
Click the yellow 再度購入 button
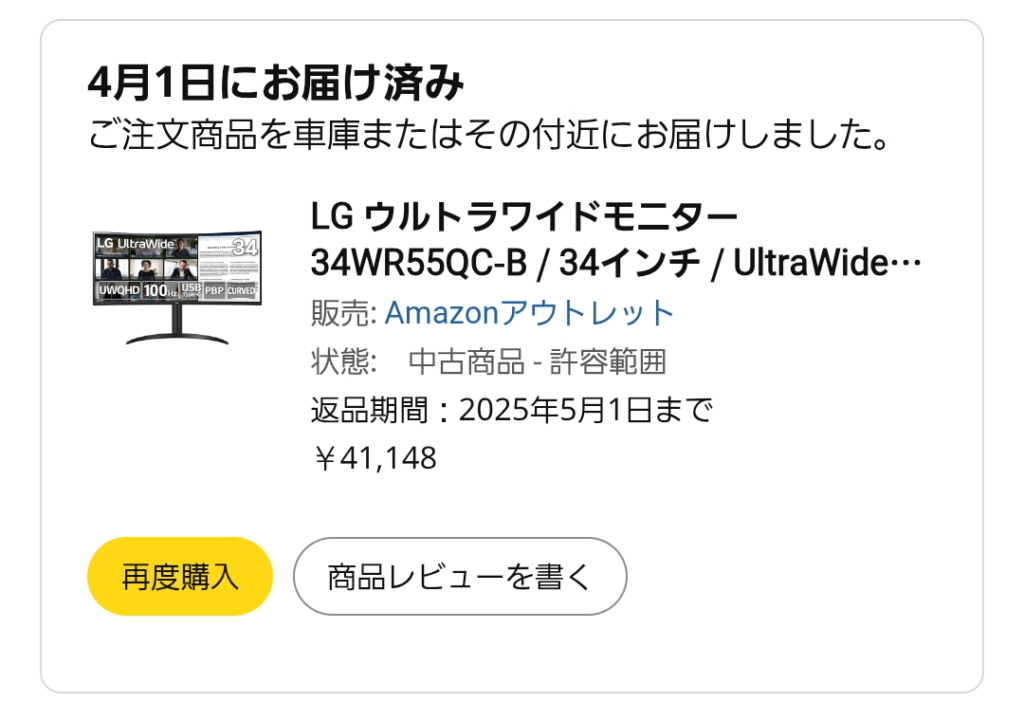(180, 576)
